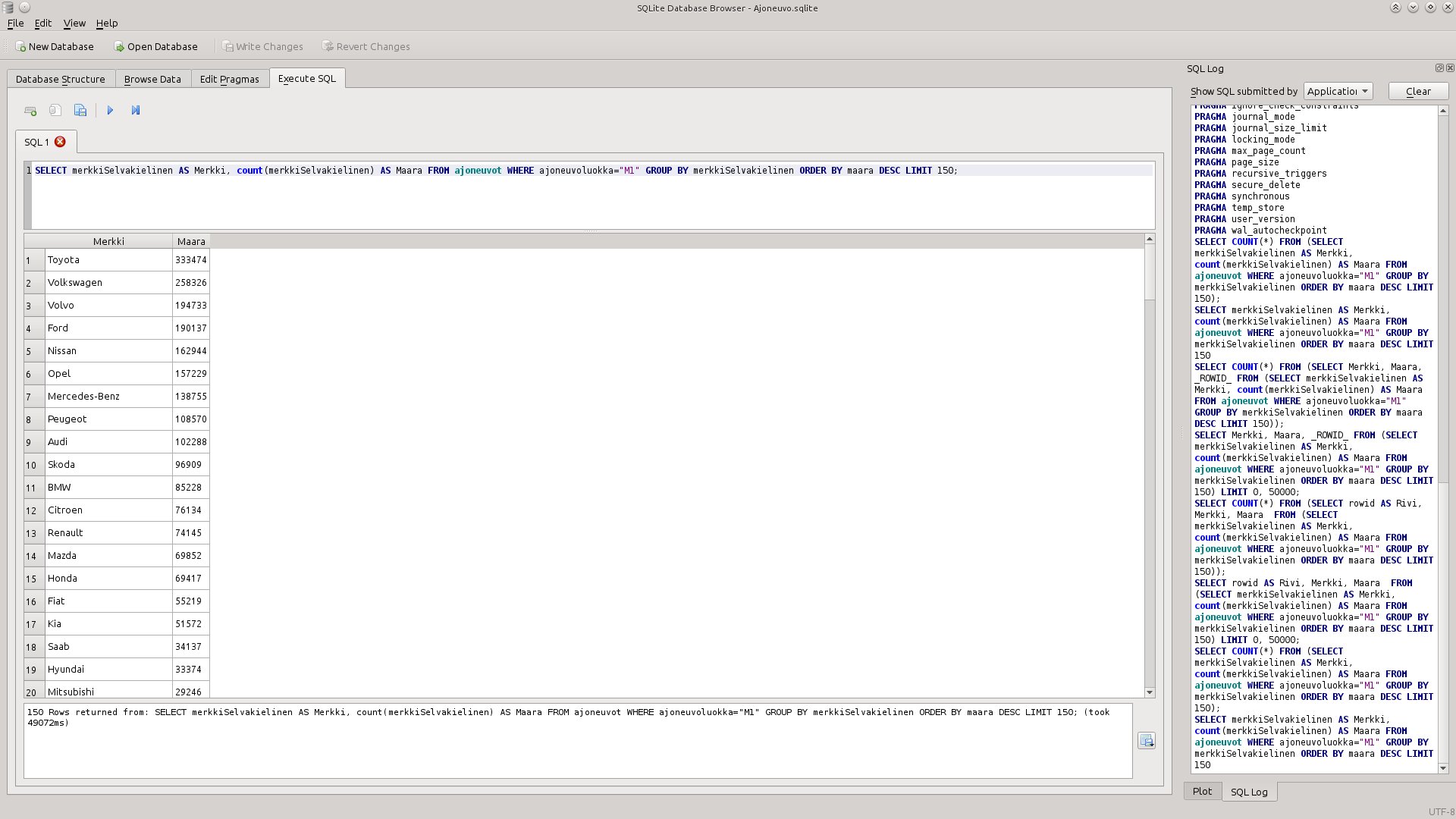Select the Skoda cell
The image size is (1456, 819).
(x=108, y=464)
